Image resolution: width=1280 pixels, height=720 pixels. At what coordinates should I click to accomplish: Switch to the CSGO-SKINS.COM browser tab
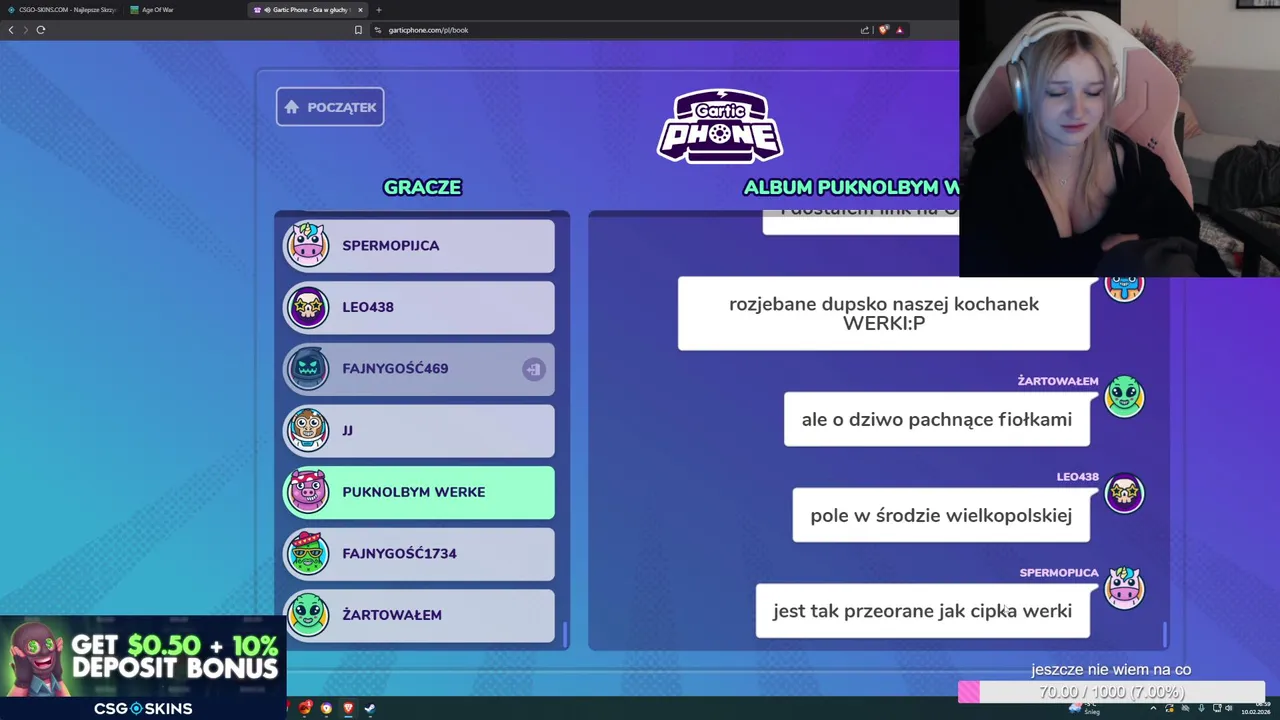tap(62, 10)
